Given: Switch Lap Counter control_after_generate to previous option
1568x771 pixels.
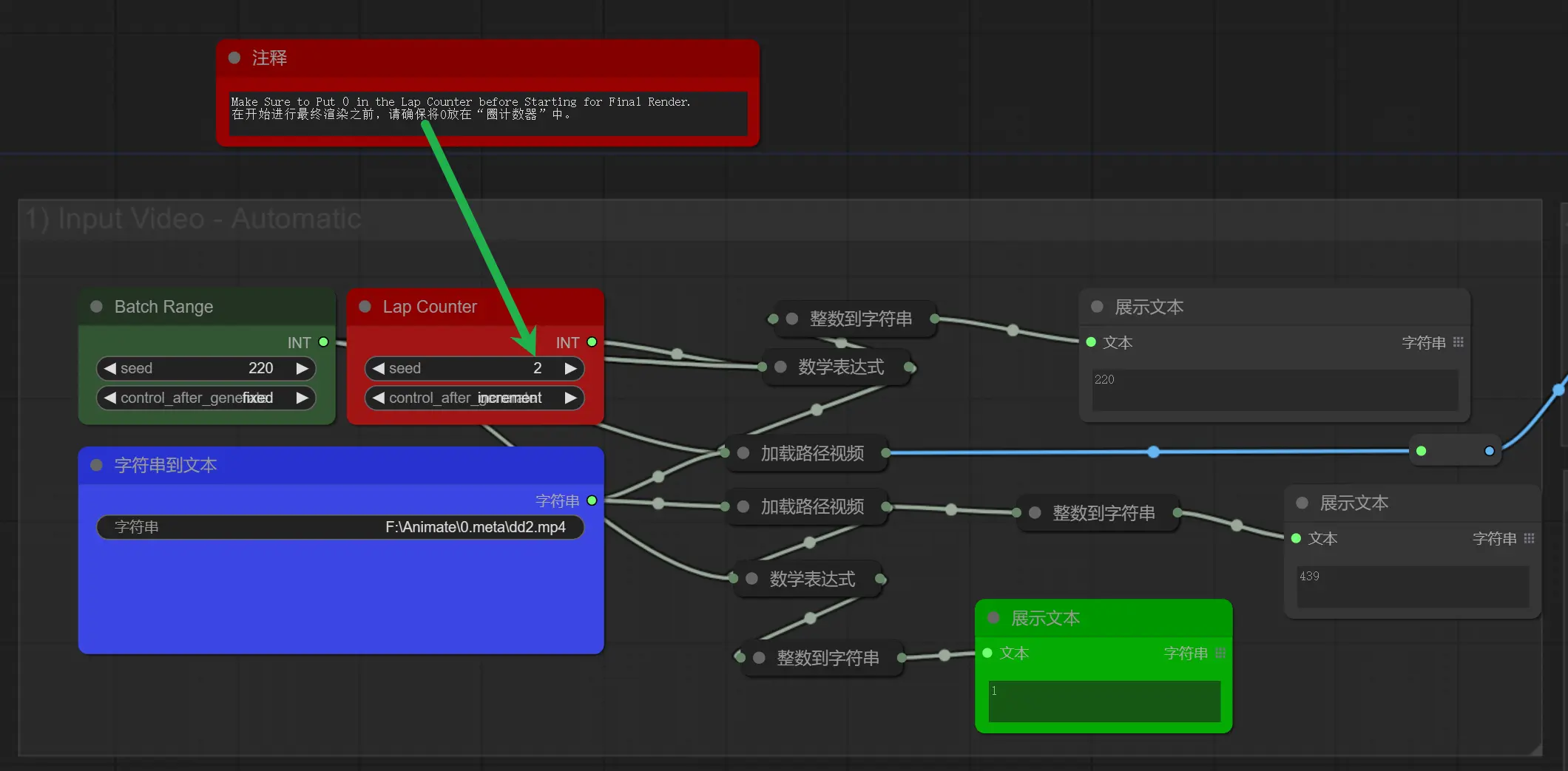Looking at the screenshot, I should pos(379,398).
